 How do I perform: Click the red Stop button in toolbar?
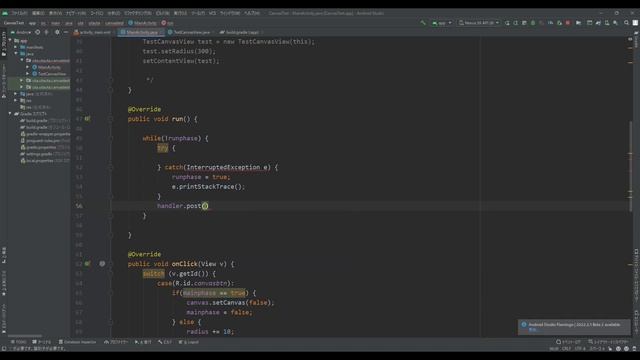click(568, 23)
